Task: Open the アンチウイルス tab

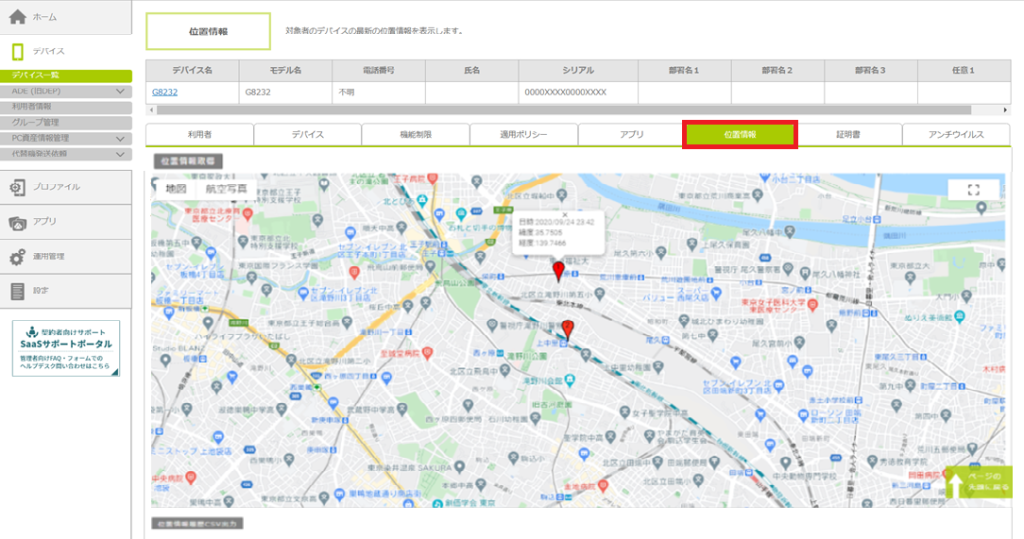Action: pyautogui.click(x=957, y=134)
